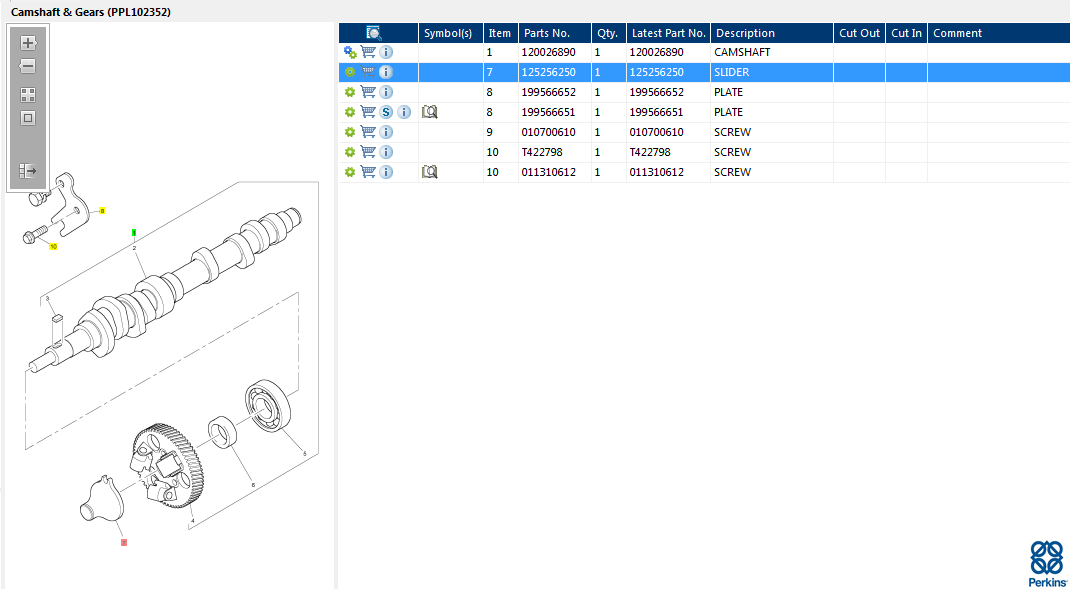
Task: Click part number 199566652 in Parts No. column
Action: (547, 91)
